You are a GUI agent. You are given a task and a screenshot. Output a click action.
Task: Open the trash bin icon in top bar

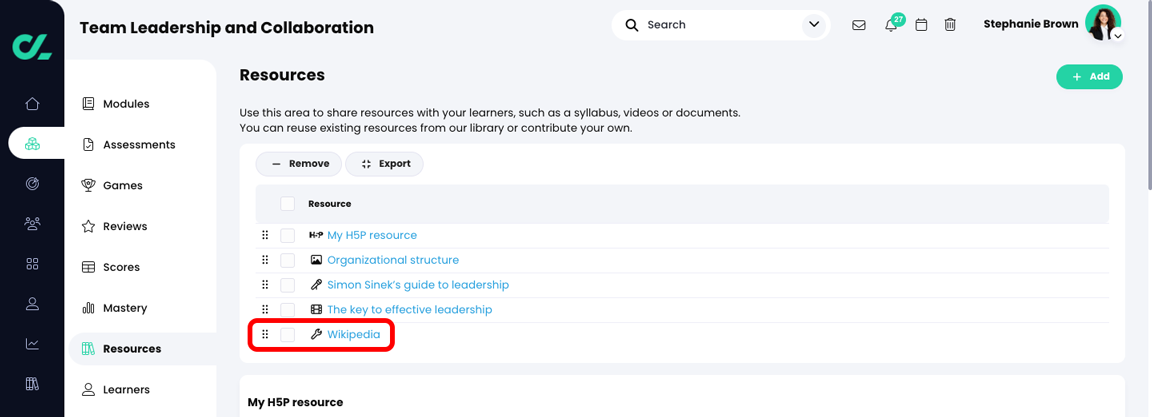[950, 25]
